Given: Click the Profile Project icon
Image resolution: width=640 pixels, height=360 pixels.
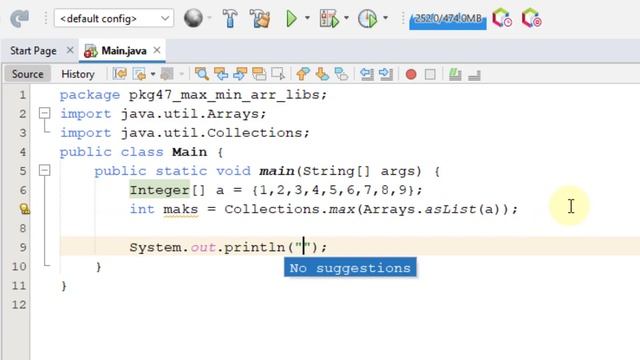Looking at the screenshot, I should coord(367,18).
